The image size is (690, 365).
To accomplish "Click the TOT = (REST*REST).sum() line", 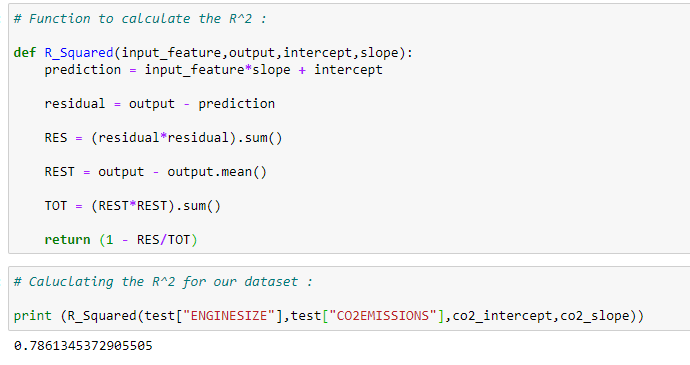I will point(132,206).
